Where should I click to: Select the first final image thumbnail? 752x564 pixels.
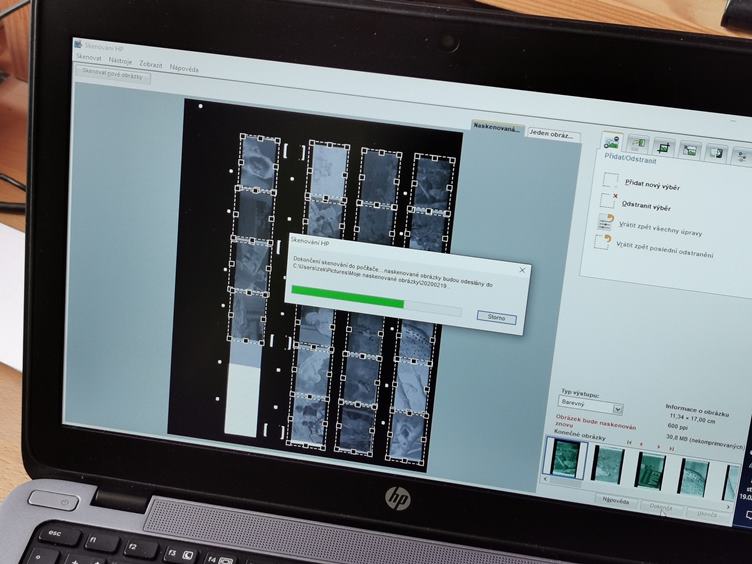click(x=565, y=458)
